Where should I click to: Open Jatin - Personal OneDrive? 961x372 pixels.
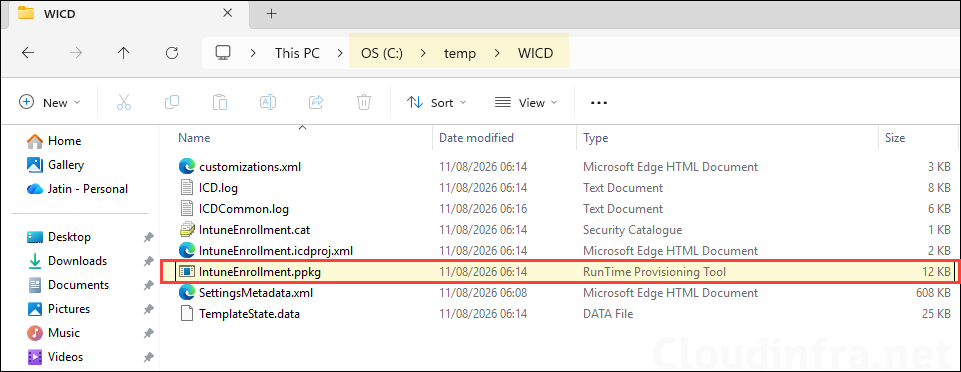pos(88,189)
